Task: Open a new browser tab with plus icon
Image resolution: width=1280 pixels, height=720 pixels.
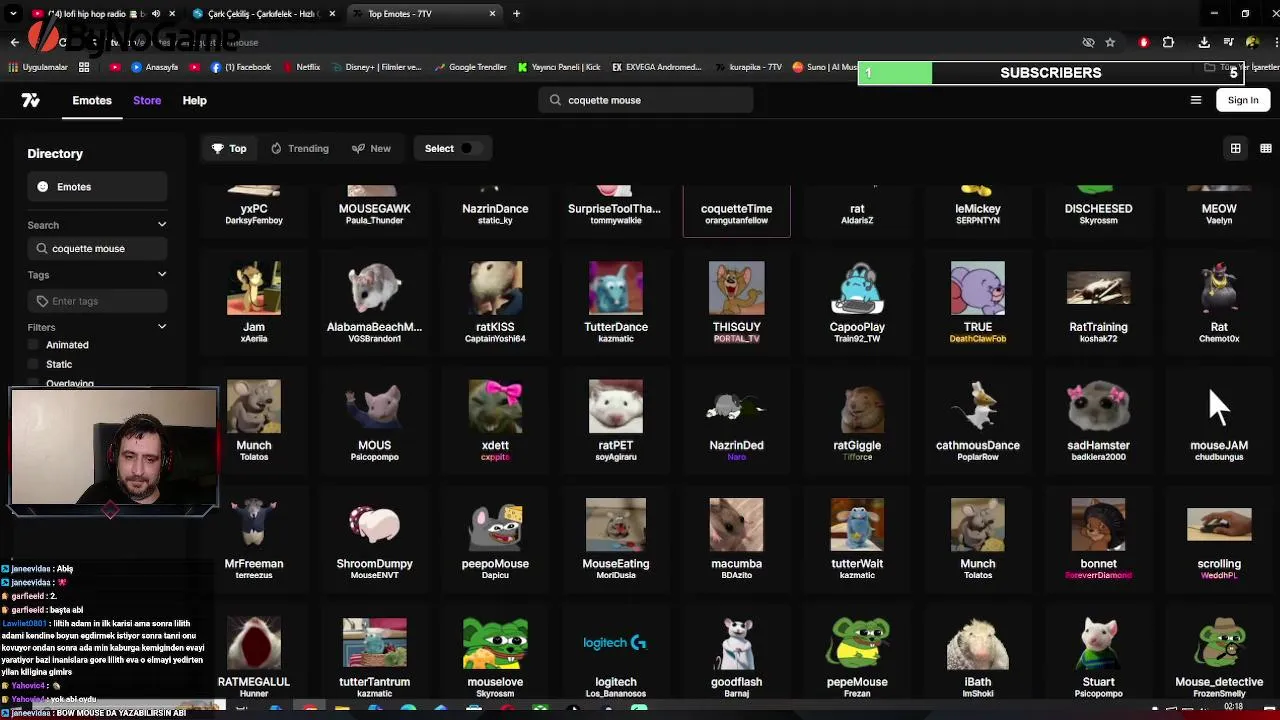Action: point(516,13)
